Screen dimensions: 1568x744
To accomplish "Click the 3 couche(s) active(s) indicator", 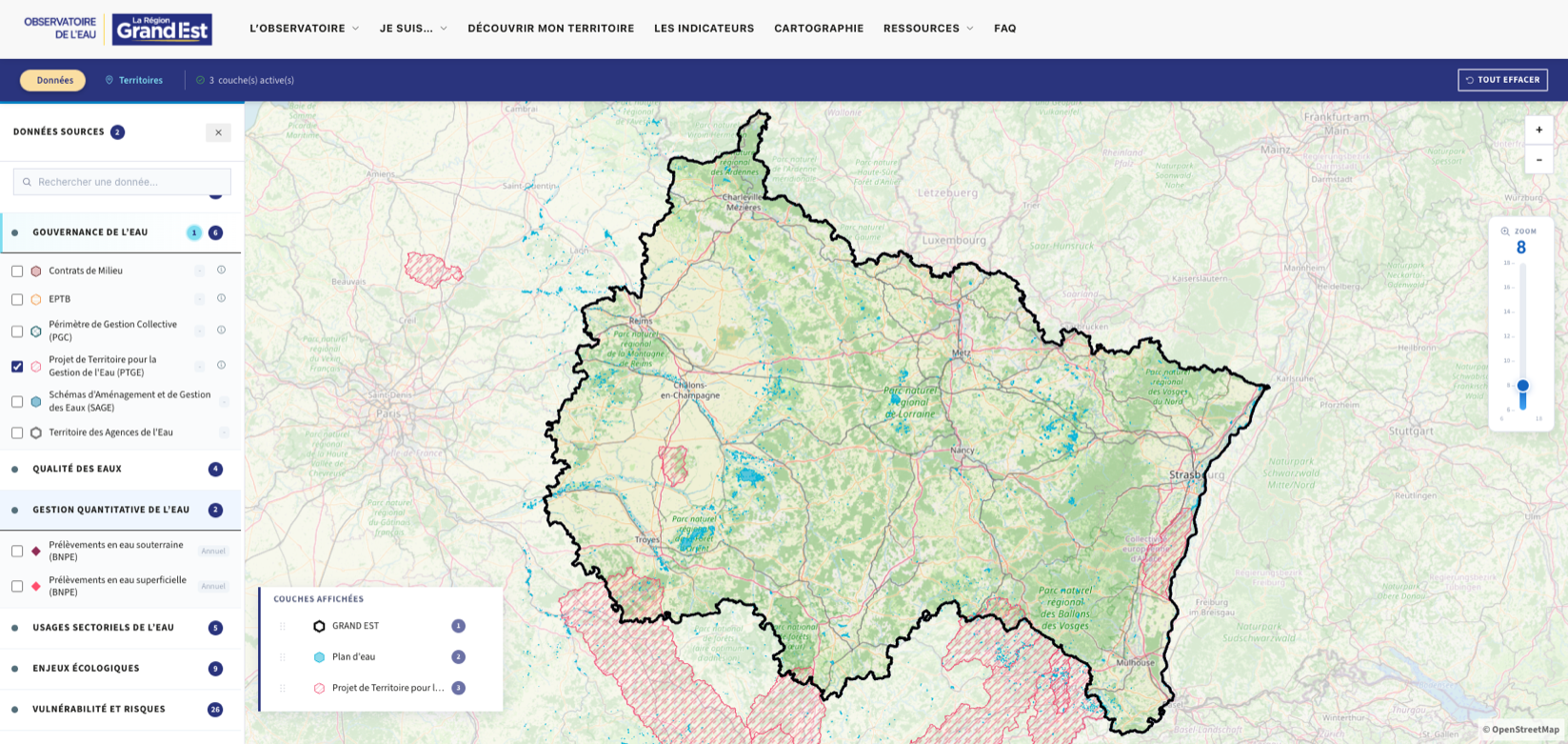I will click(x=245, y=80).
